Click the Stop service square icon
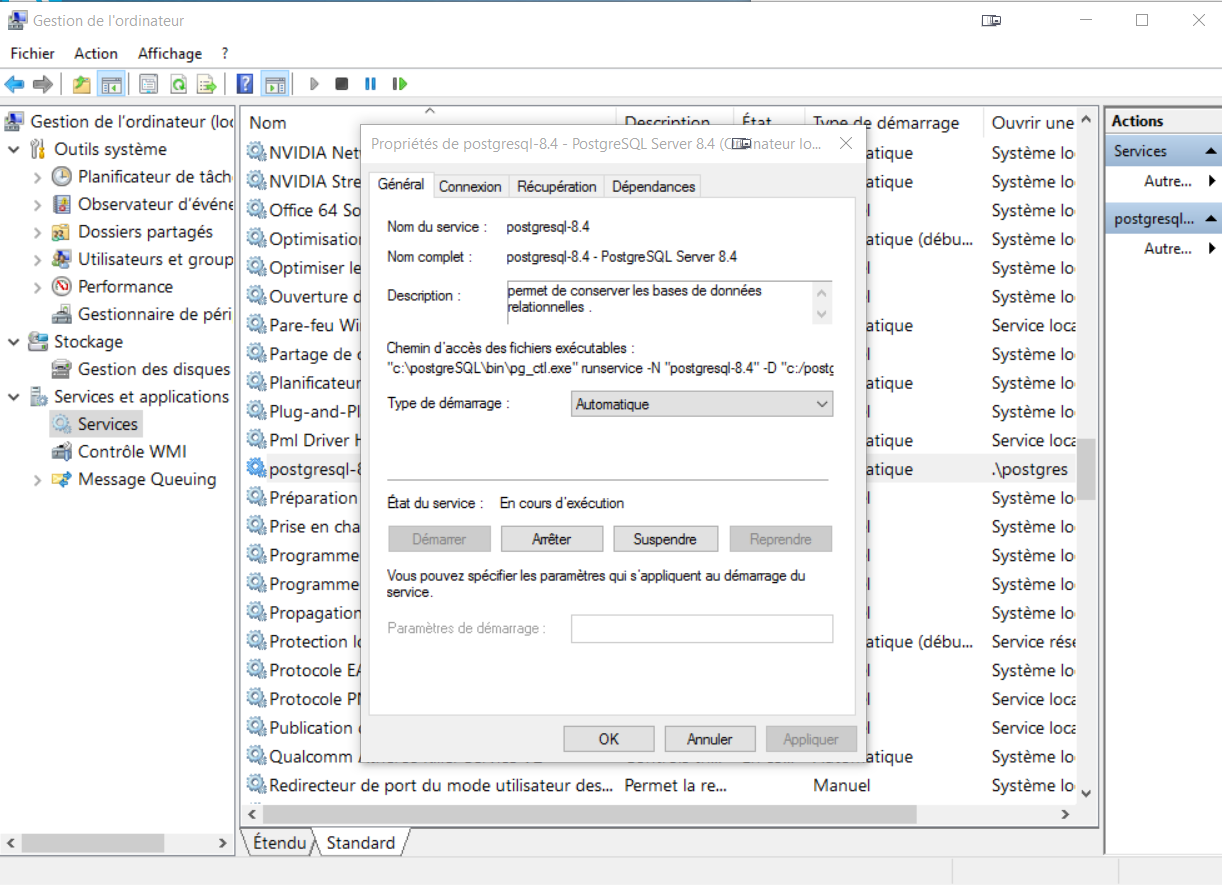The image size is (1222, 885). click(342, 84)
